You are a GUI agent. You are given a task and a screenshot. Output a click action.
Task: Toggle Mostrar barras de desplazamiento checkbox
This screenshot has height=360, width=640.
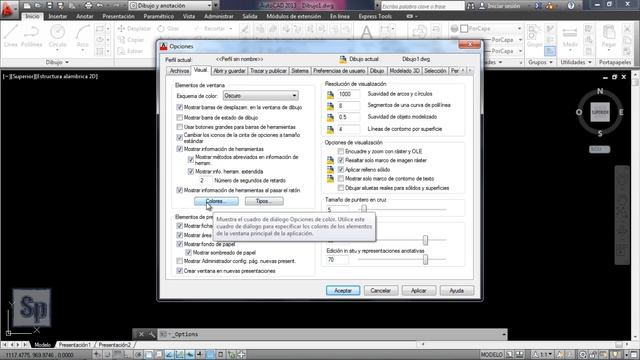pyautogui.click(x=179, y=107)
